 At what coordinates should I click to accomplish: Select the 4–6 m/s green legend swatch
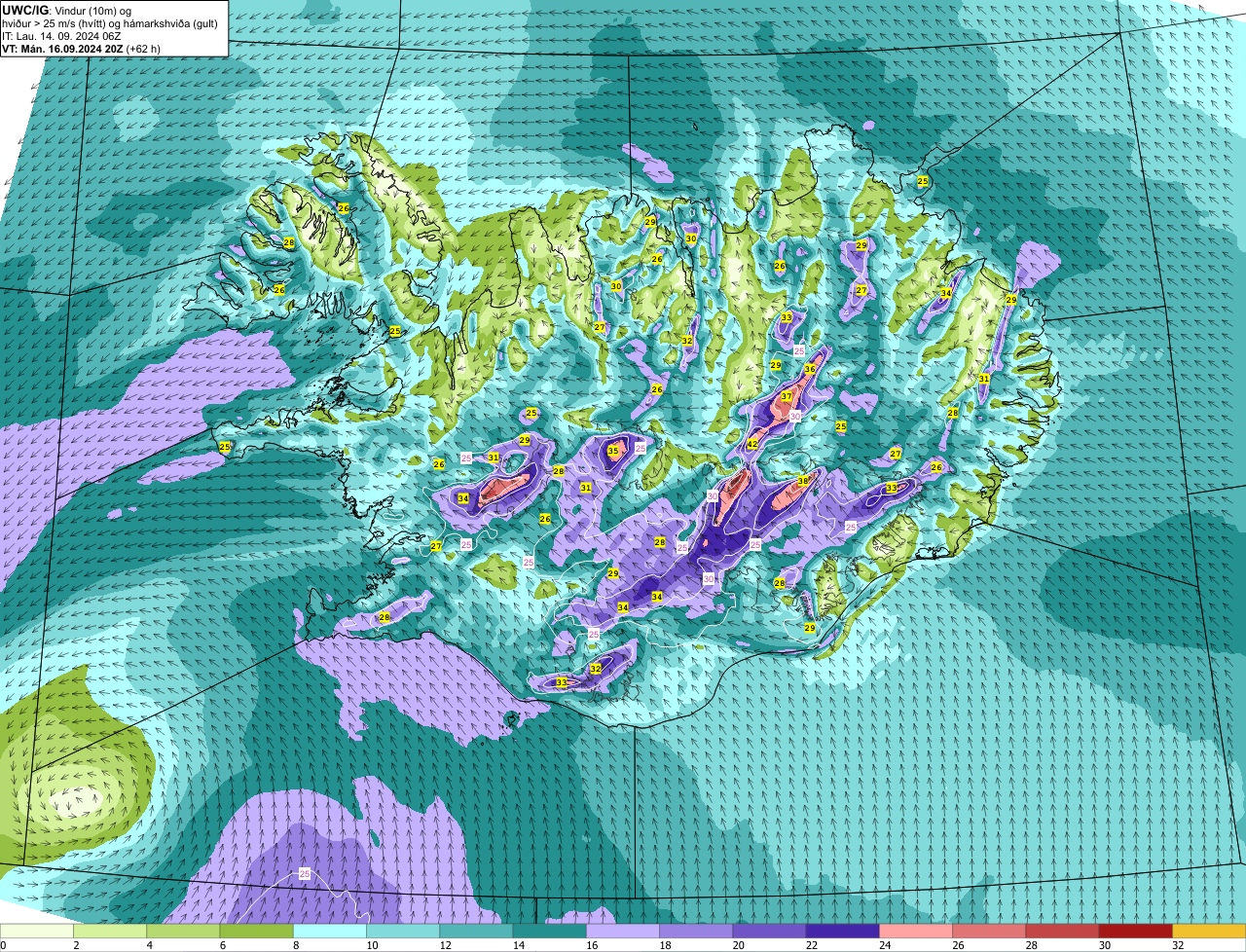pyautogui.click(x=183, y=932)
